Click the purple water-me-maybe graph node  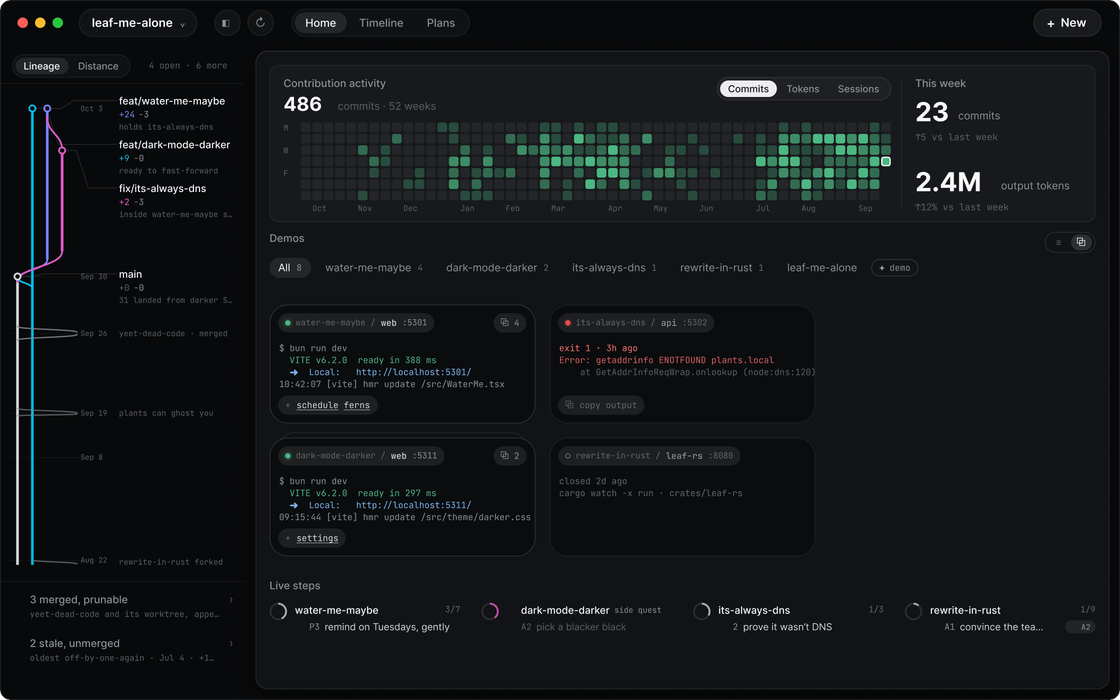pos(47,109)
